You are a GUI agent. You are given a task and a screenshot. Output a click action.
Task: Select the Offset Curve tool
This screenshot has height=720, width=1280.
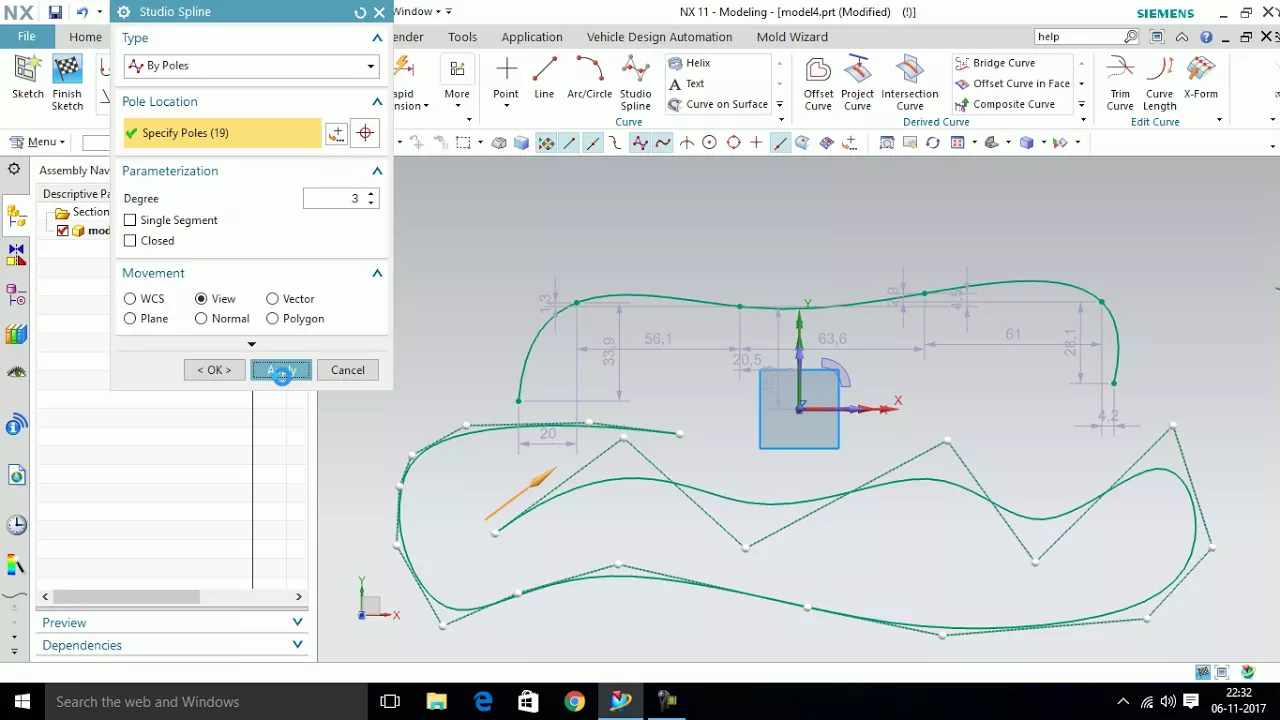point(818,83)
